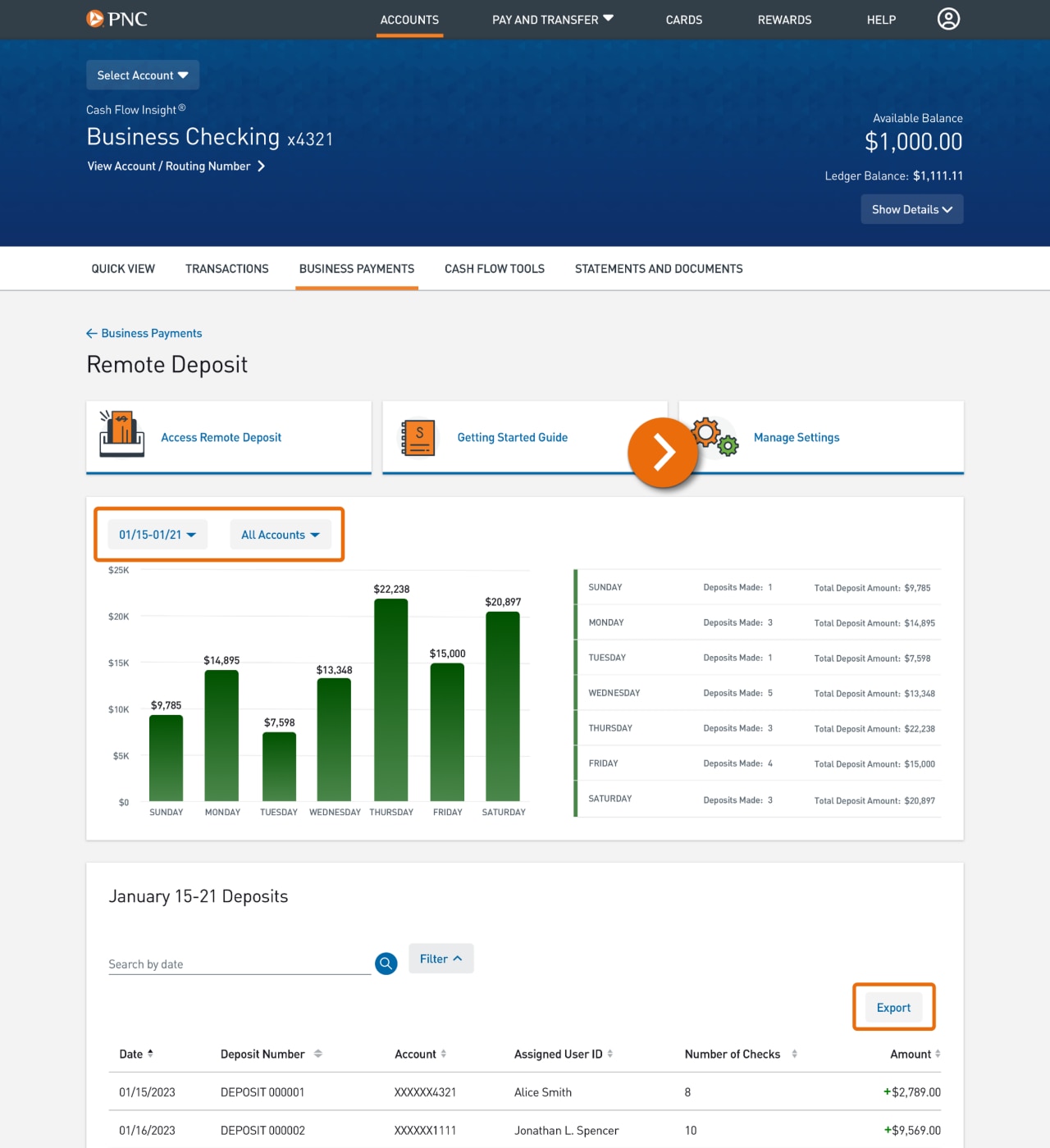Open the All Accounts dropdown
The height and width of the screenshot is (1148, 1050).
coord(281,534)
